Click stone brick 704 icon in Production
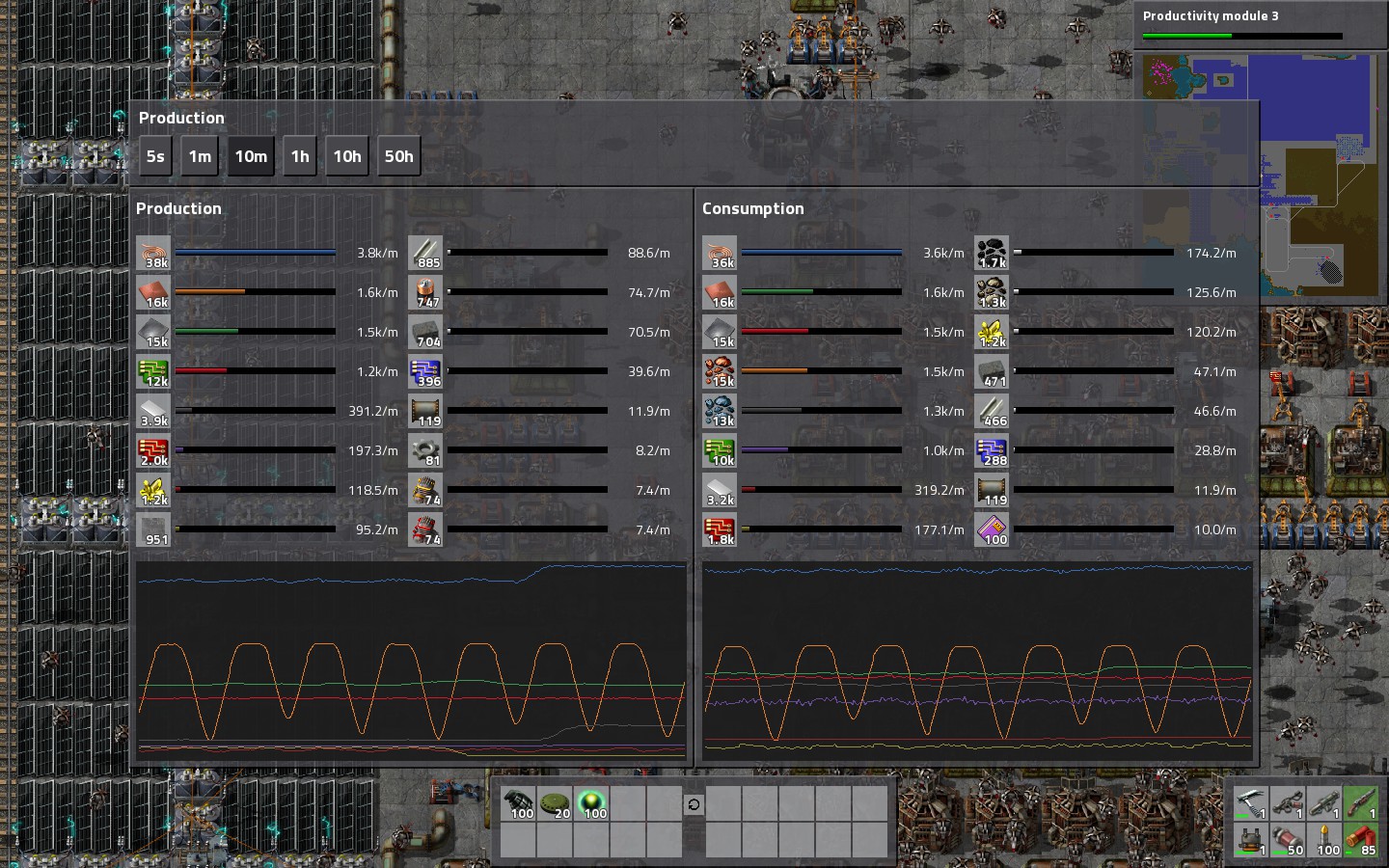The height and width of the screenshot is (868, 1389). pyautogui.click(x=425, y=332)
